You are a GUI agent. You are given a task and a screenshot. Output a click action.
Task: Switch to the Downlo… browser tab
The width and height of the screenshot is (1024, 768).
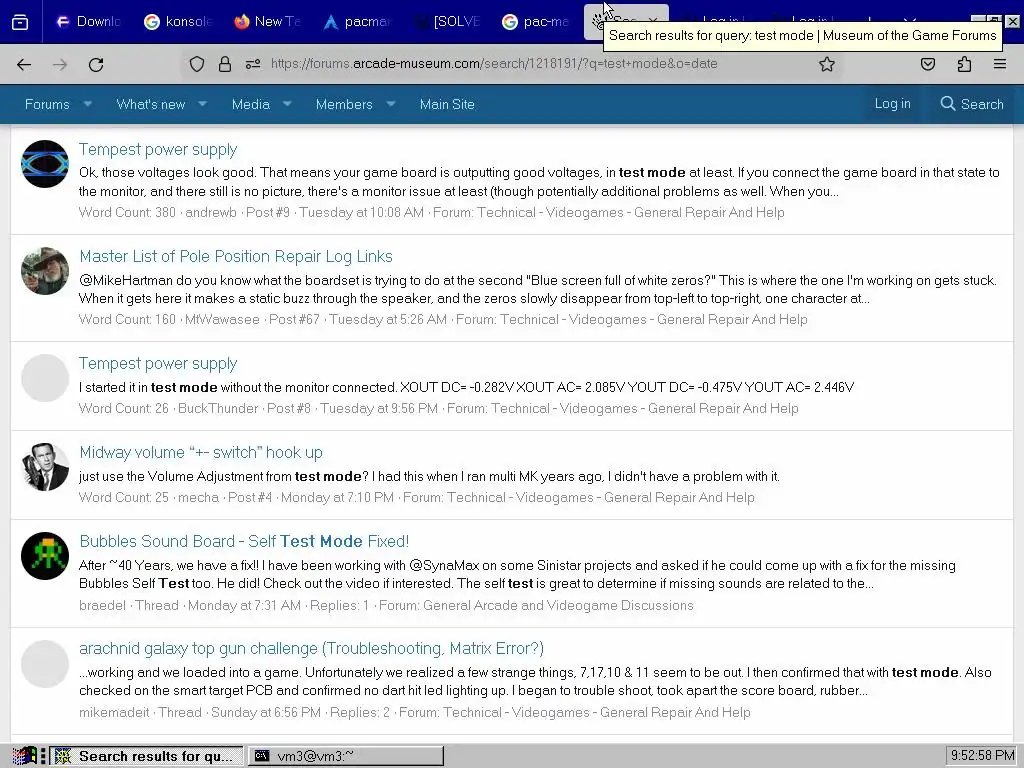(x=89, y=22)
